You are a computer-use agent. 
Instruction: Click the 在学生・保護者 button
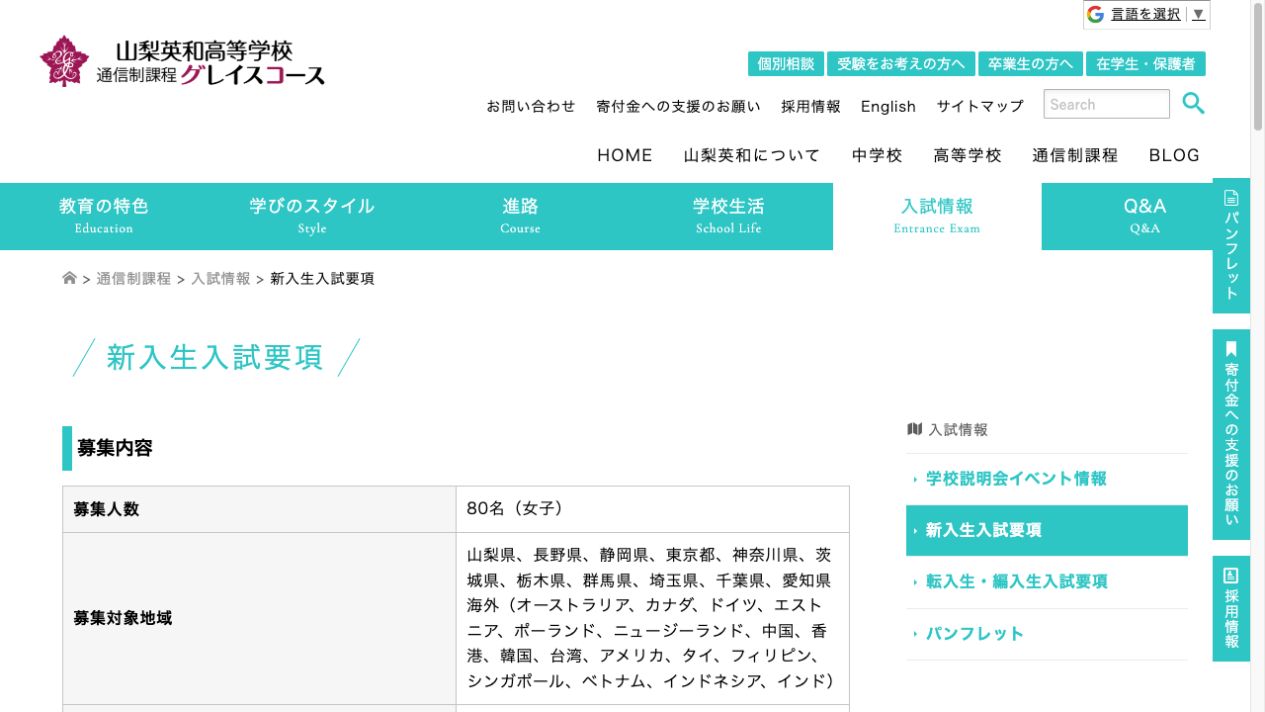coord(1146,64)
